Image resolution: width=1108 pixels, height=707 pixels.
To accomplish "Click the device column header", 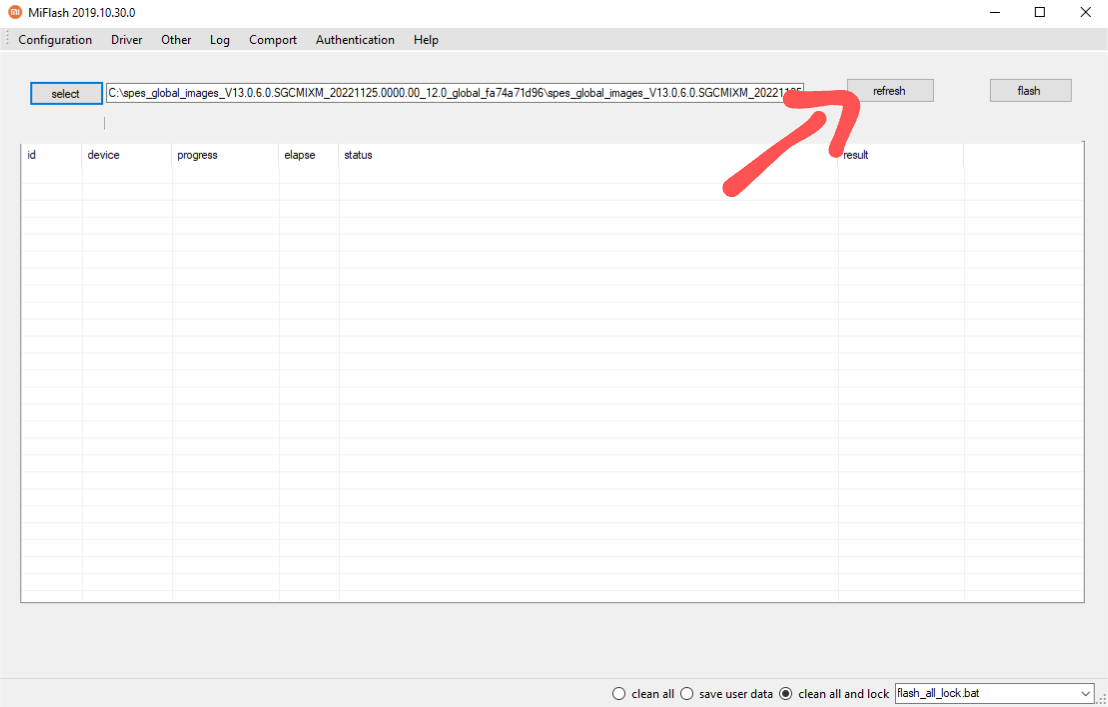I will click(x=127, y=155).
